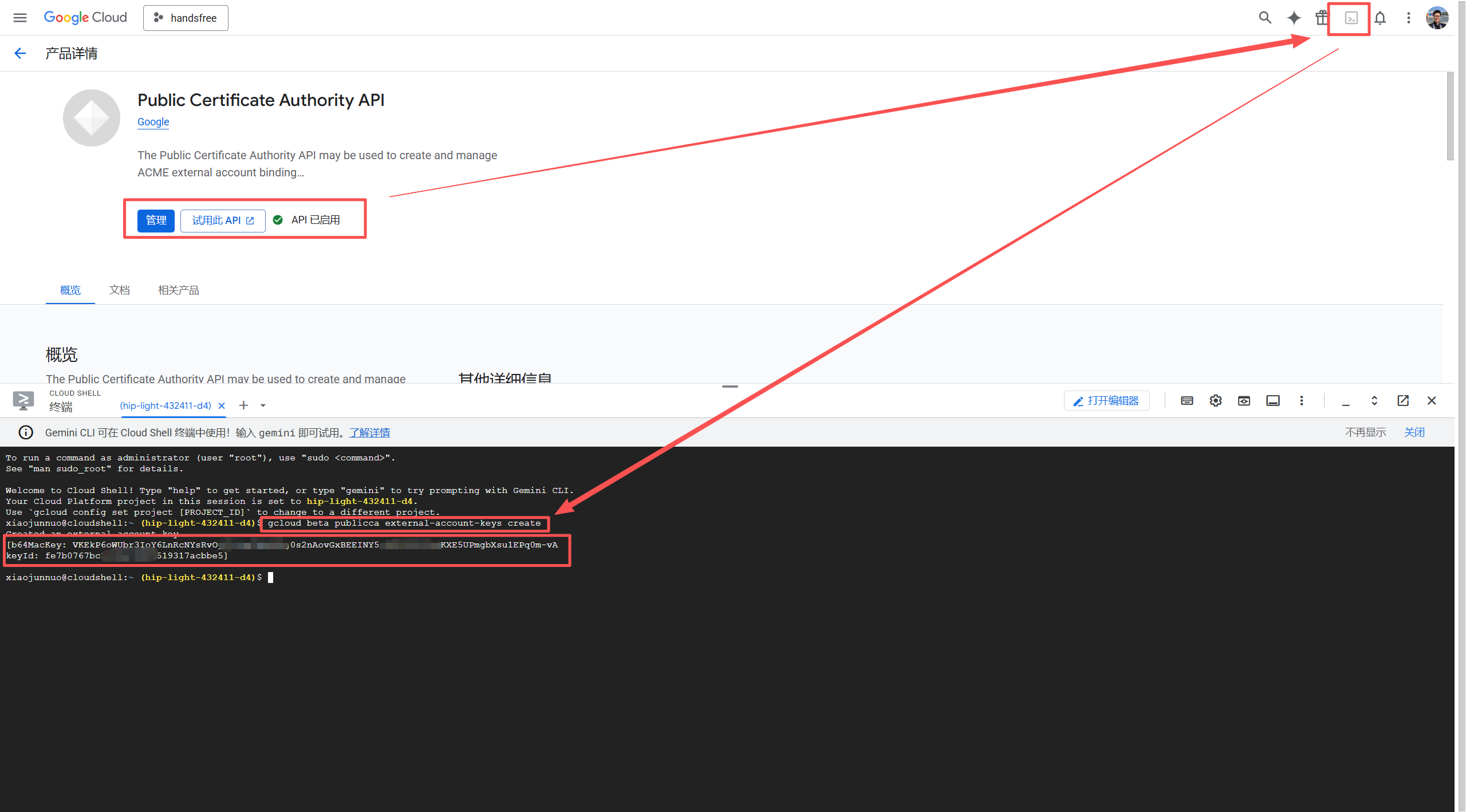Expand the terminal tab dropdown arrow
This screenshot has width=1466, height=812.
click(x=263, y=405)
